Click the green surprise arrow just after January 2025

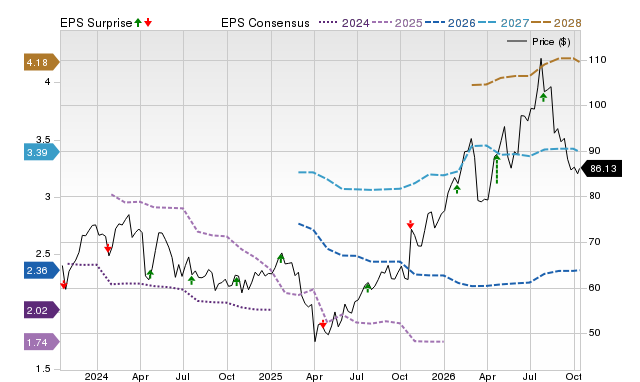(x=281, y=258)
